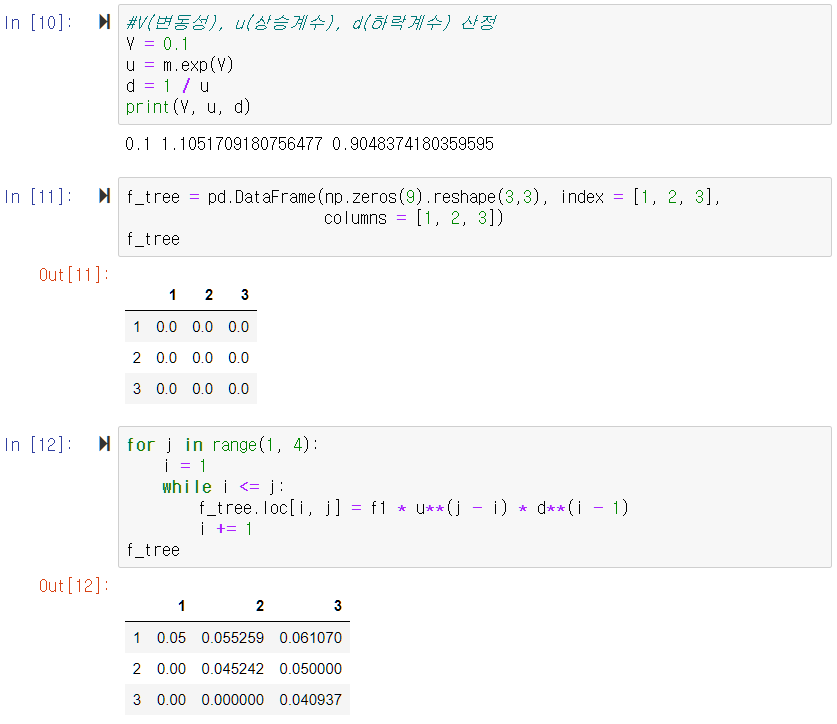
Task: Click the Out[11] output prompt
Action: [74, 274]
